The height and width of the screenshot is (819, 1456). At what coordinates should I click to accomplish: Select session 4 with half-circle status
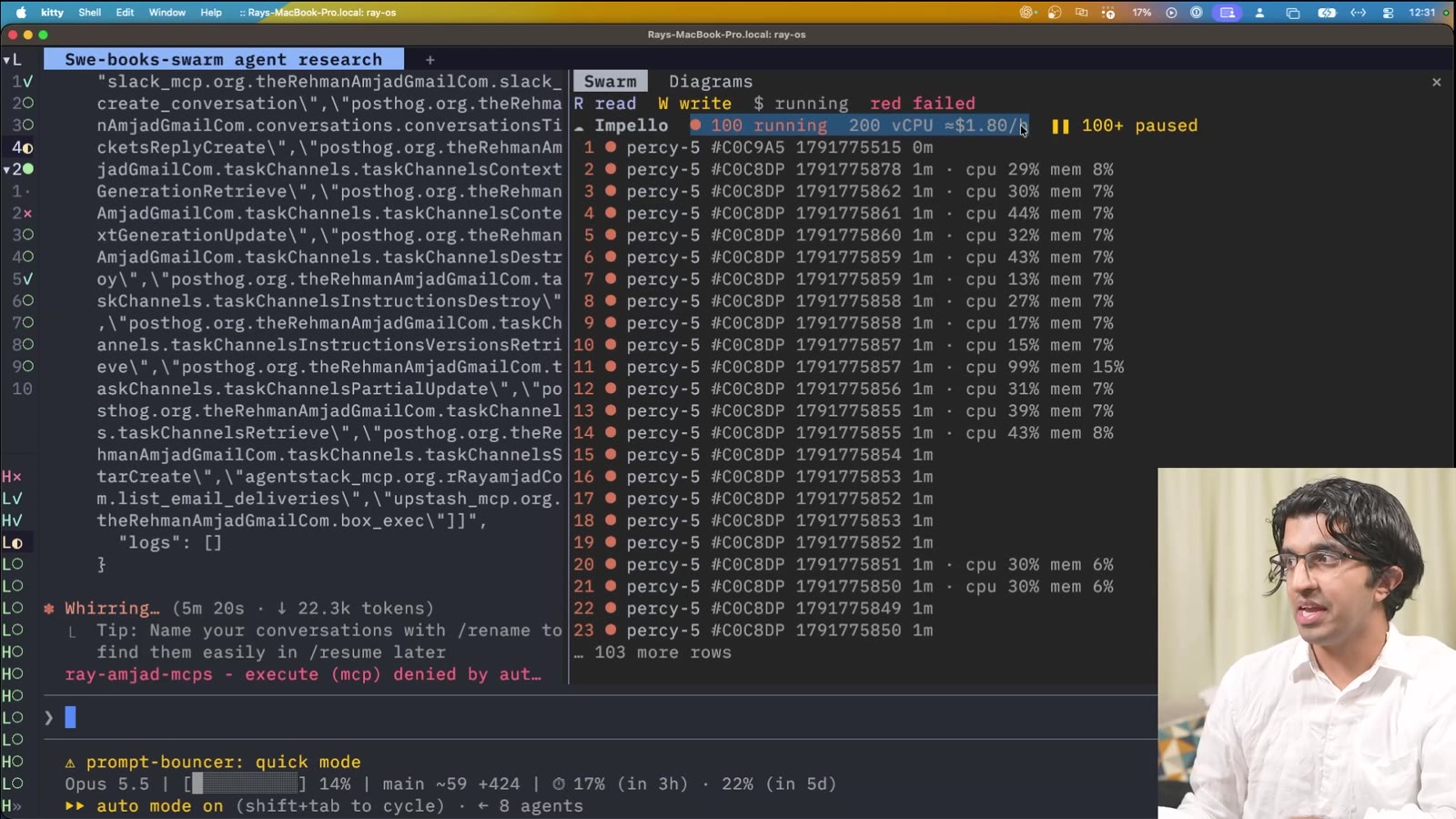(22, 147)
